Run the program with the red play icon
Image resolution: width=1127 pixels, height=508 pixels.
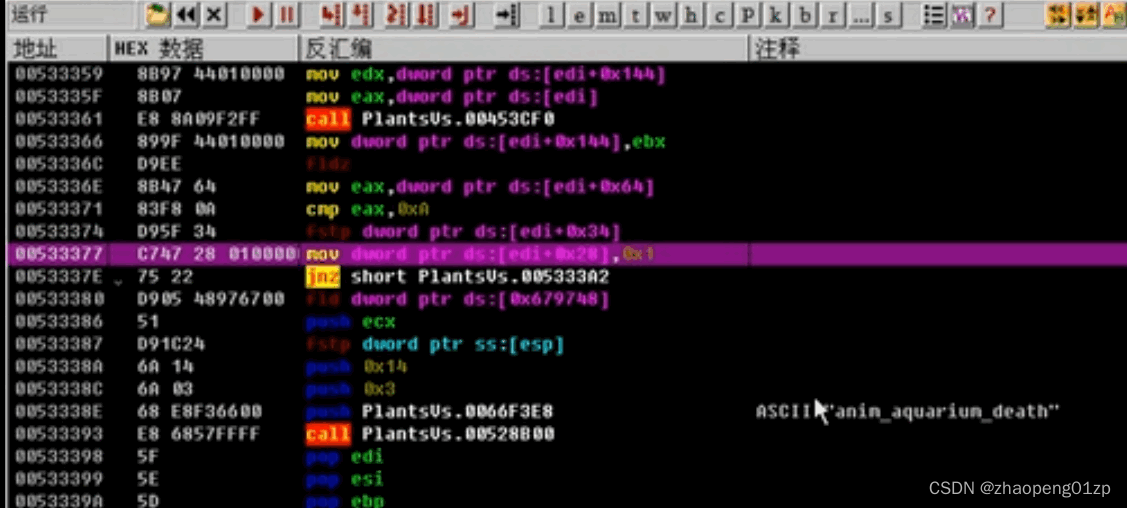pyautogui.click(x=258, y=14)
